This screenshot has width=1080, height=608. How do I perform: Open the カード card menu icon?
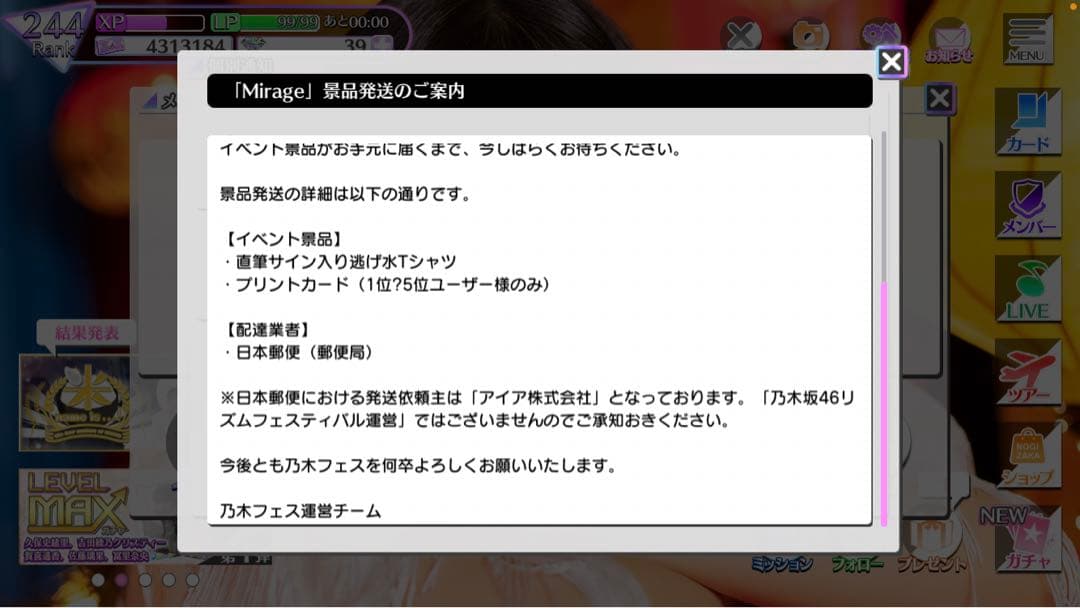(1028, 123)
